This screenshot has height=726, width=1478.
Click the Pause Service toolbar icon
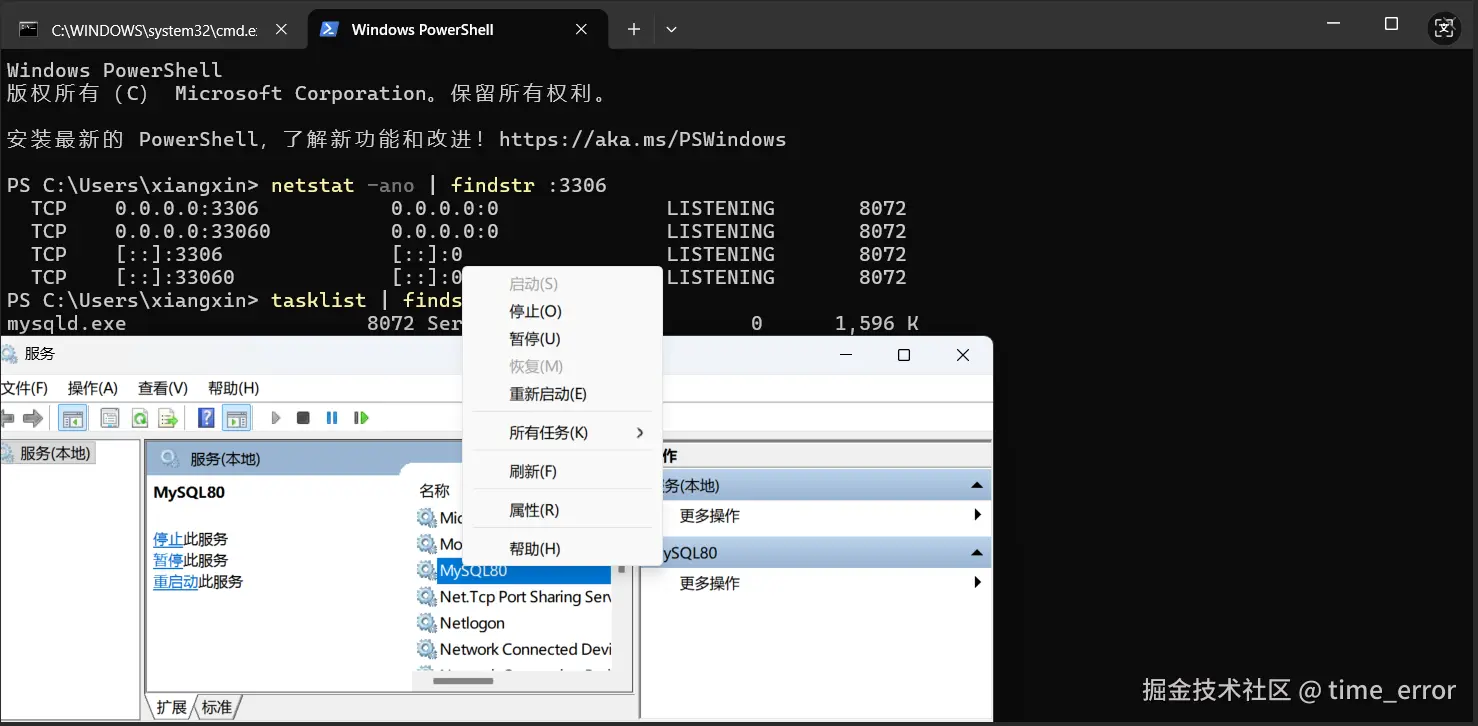[332, 418]
